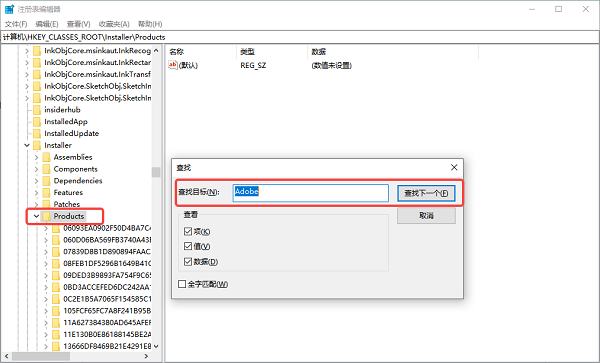Click tree pane scroll-down arrow

tap(156, 346)
